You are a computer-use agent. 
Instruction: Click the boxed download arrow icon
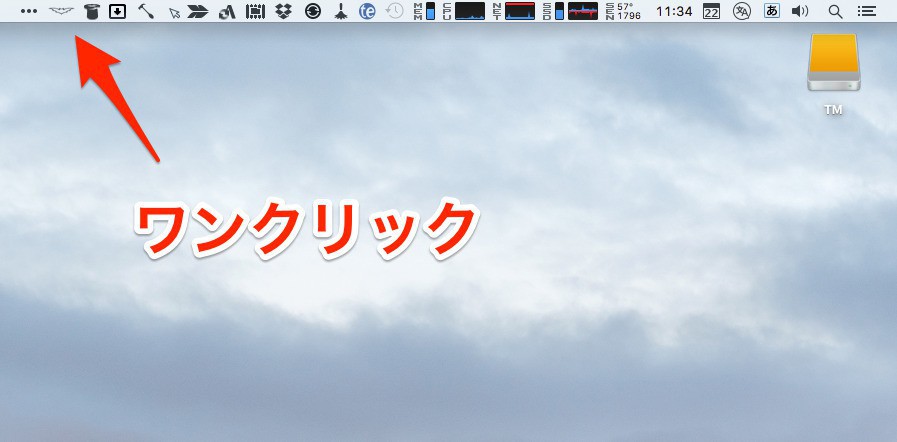click(x=117, y=12)
